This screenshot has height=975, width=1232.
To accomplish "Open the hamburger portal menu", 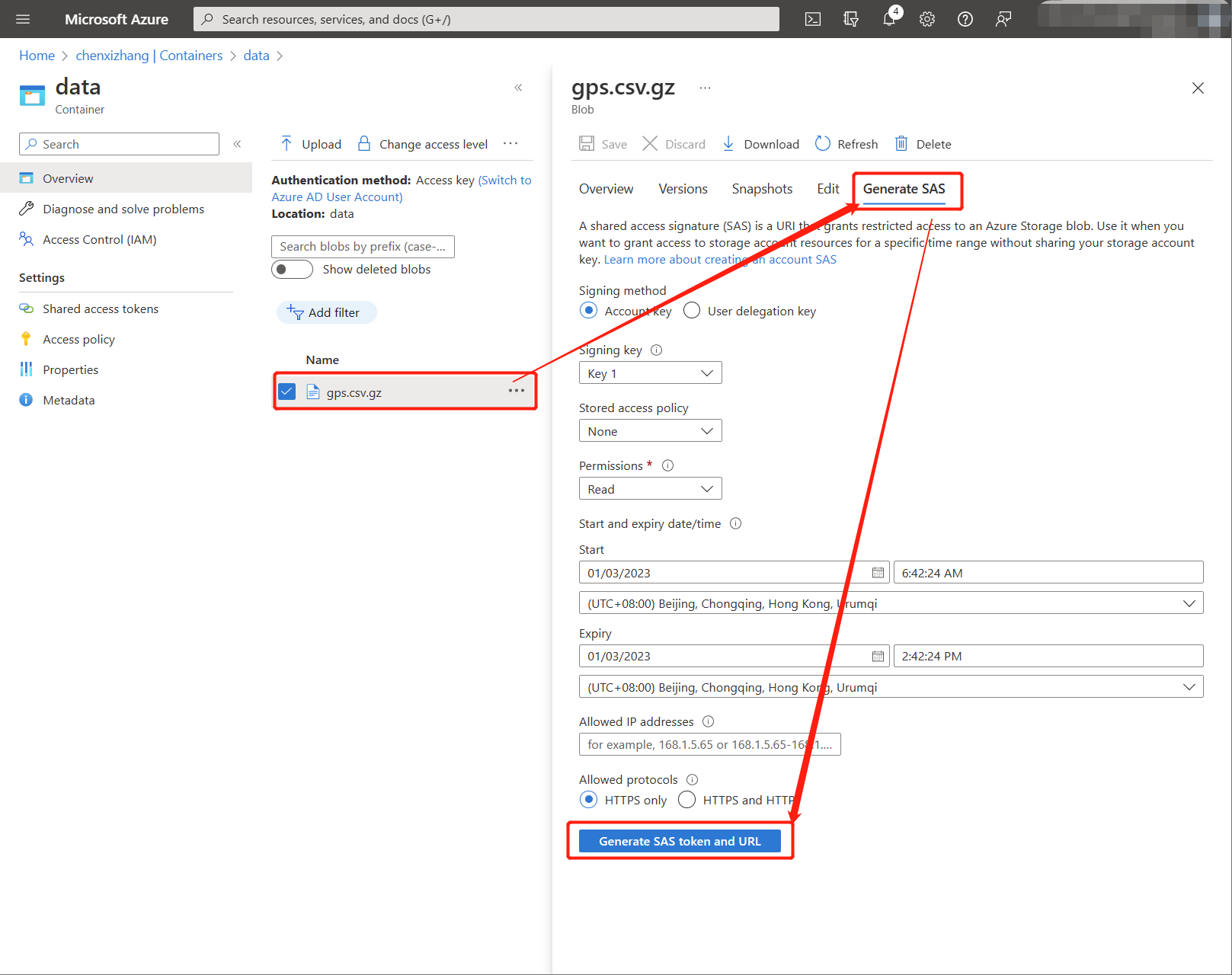I will click(23, 19).
